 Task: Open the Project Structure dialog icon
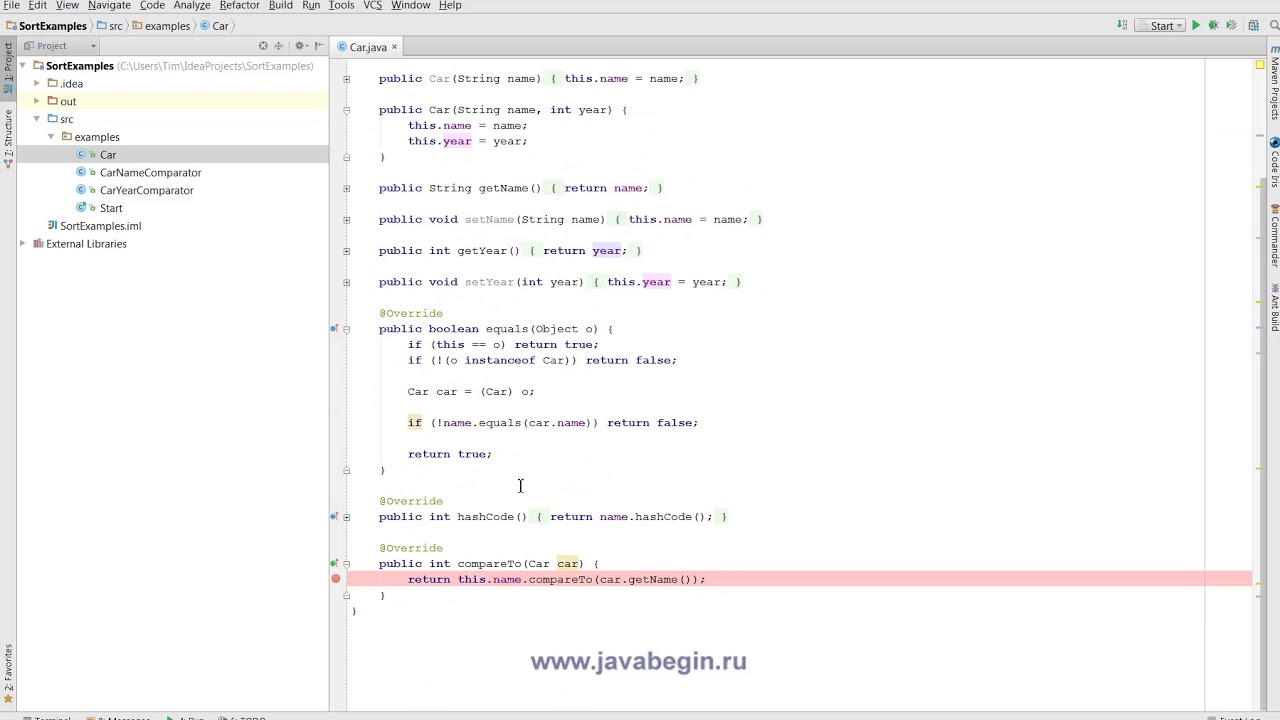[1253, 26]
